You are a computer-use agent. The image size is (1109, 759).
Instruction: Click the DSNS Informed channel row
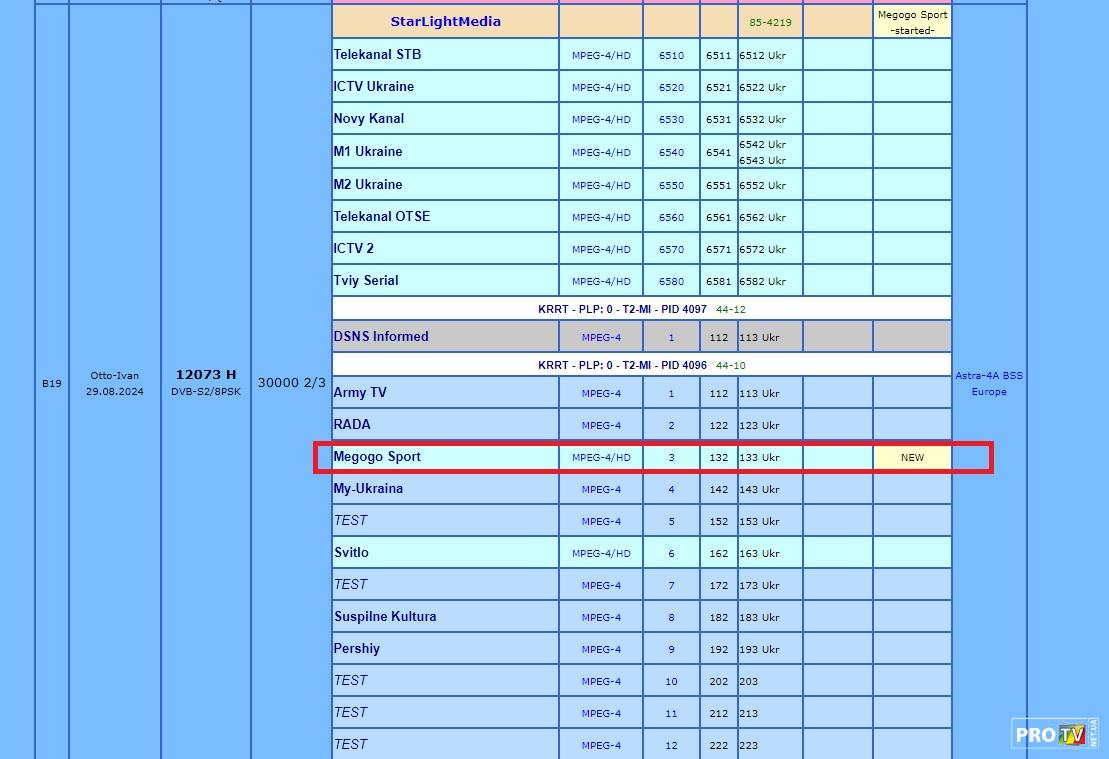point(381,337)
